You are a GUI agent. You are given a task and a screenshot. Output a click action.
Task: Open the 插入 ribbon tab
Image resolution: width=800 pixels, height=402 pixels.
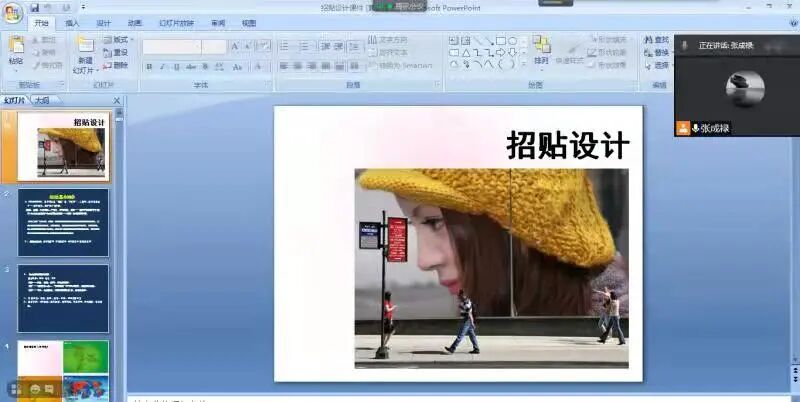[x=72, y=23]
